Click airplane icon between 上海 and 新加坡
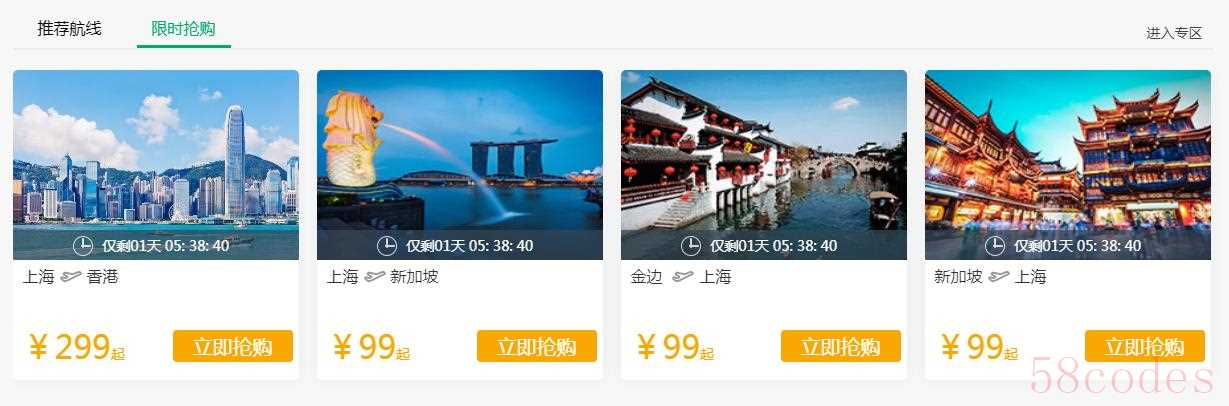This screenshot has width=1229, height=406. click(x=375, y=277)
